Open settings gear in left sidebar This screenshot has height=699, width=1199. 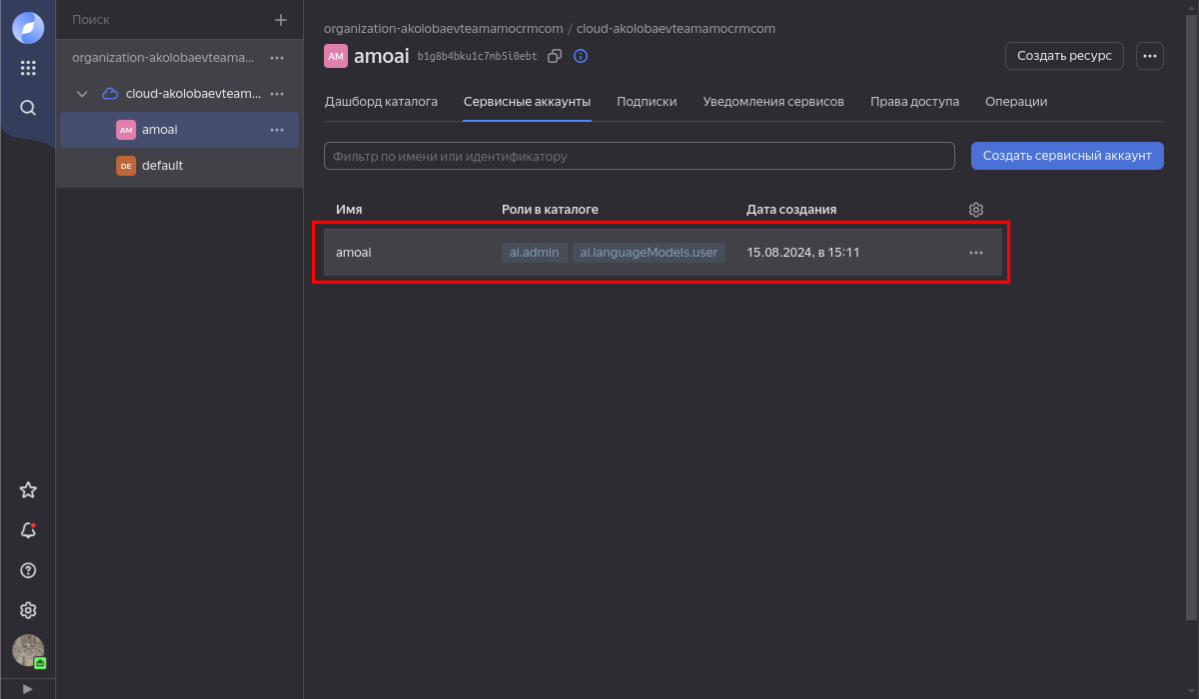coord(28,610)
